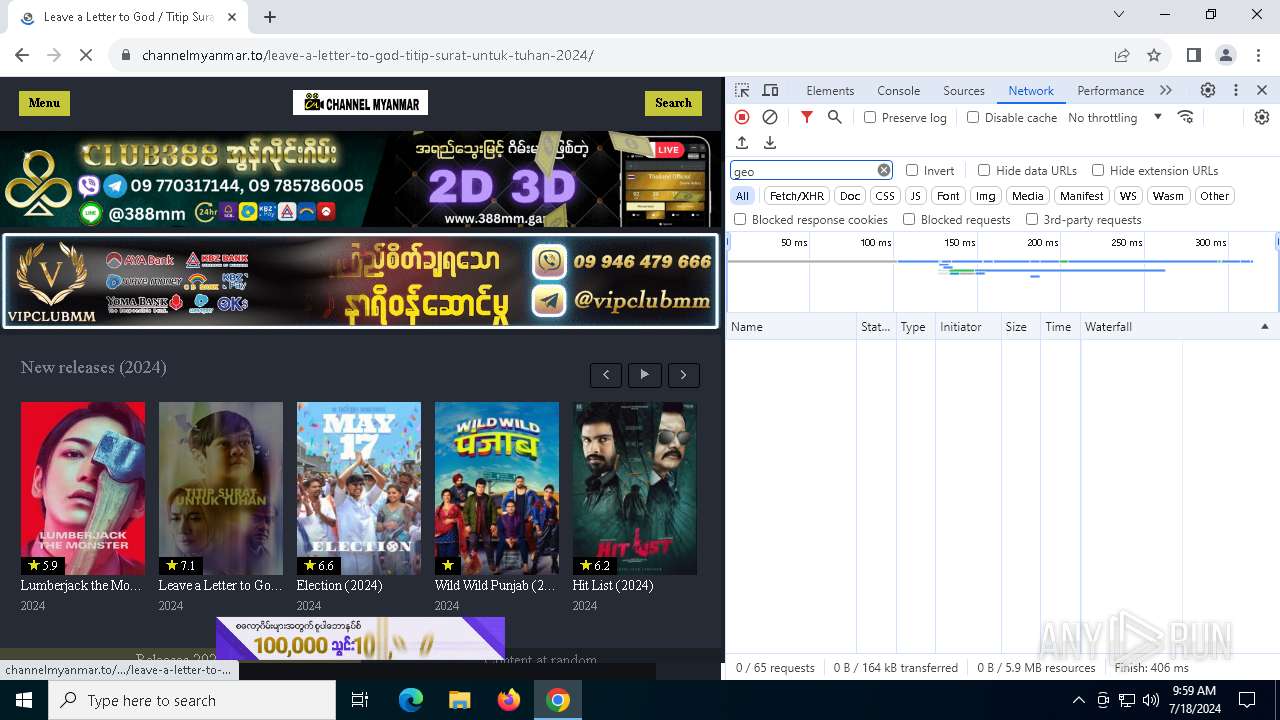This screenshot has height=720, width=1280.
Task: Share this page icon
Action: 1122,55
